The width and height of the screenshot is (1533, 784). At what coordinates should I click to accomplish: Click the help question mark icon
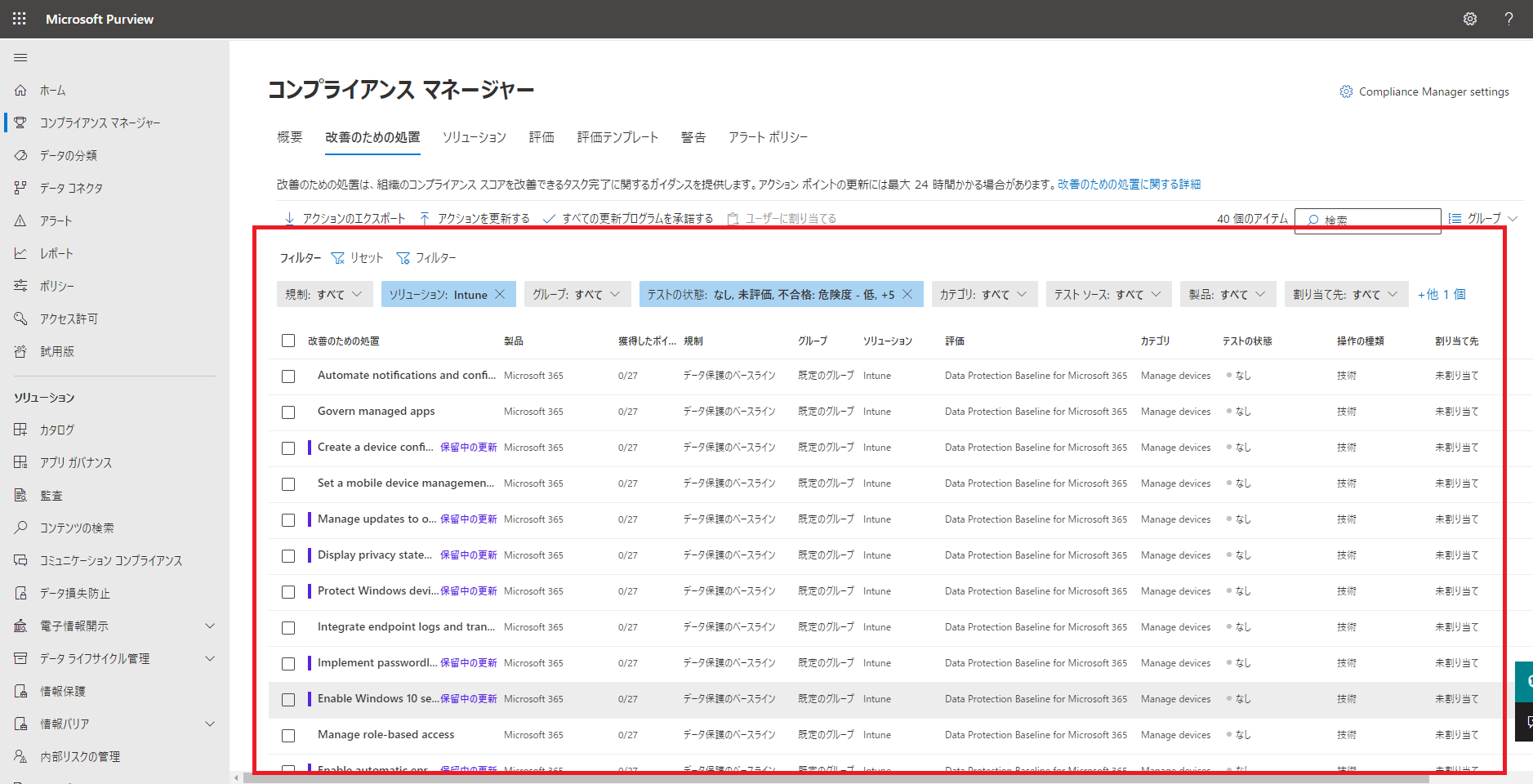click(x=1508, y=19)
